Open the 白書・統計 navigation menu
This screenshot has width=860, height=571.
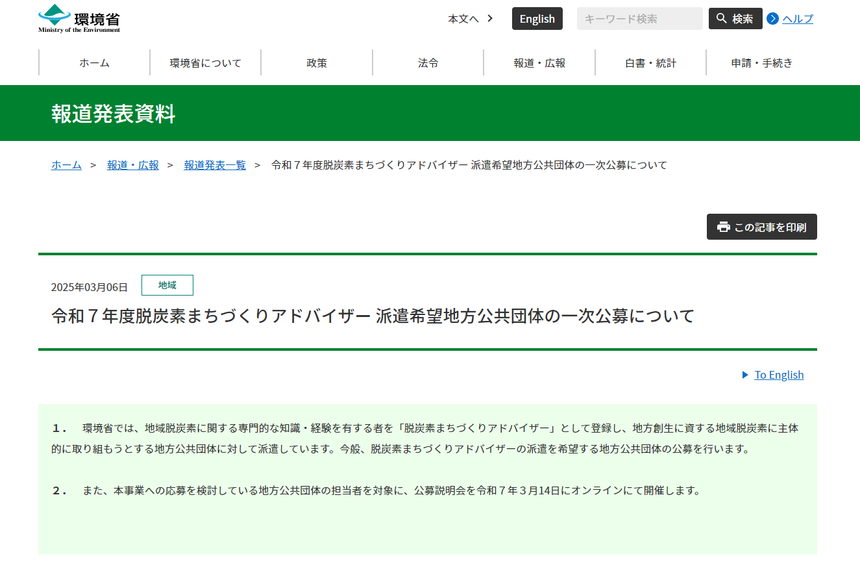click(x=650, y=63)
